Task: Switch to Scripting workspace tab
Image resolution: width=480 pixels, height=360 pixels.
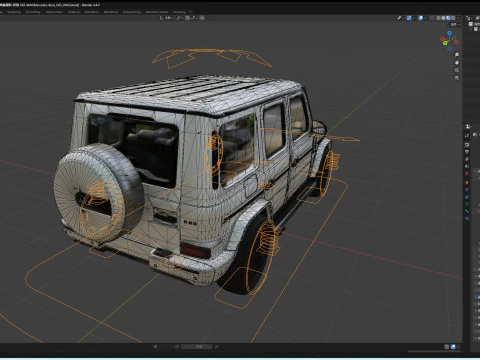Action: 179,12
